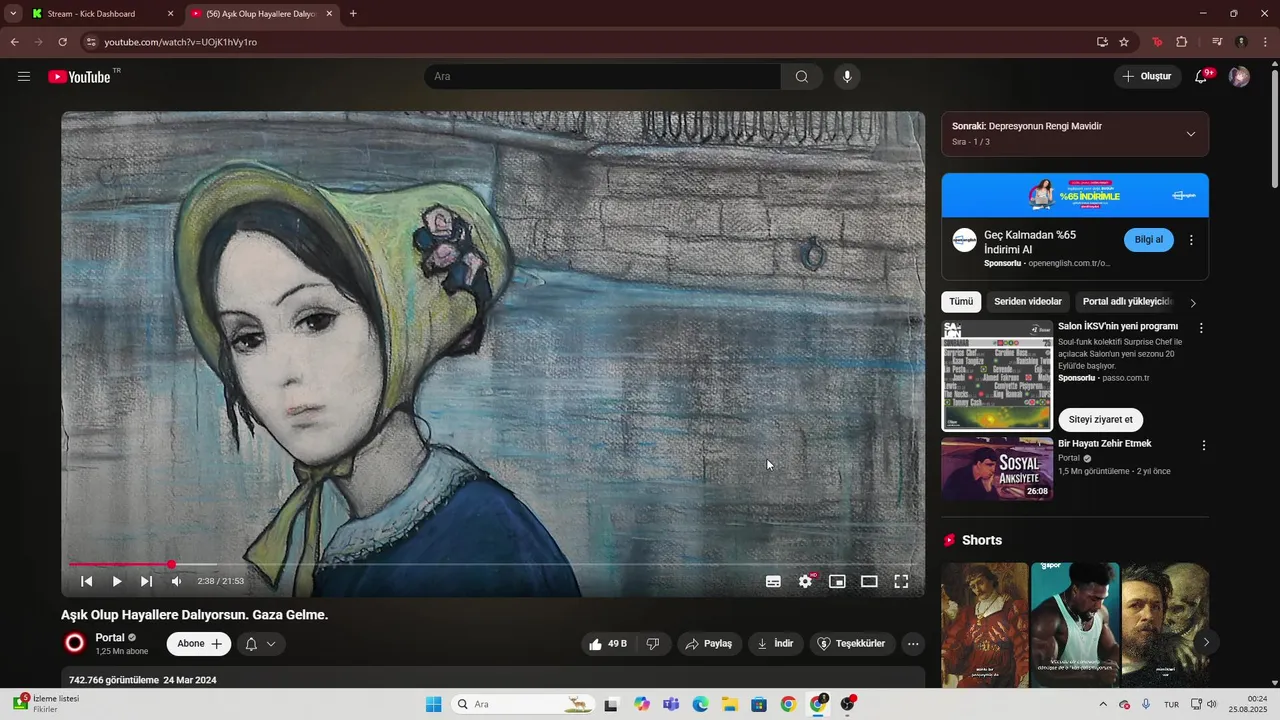Image resolution: width=1280 pixels, height=720 pixels.
Task: Show more filter chips with arrow
Action: pos(1193,303)
